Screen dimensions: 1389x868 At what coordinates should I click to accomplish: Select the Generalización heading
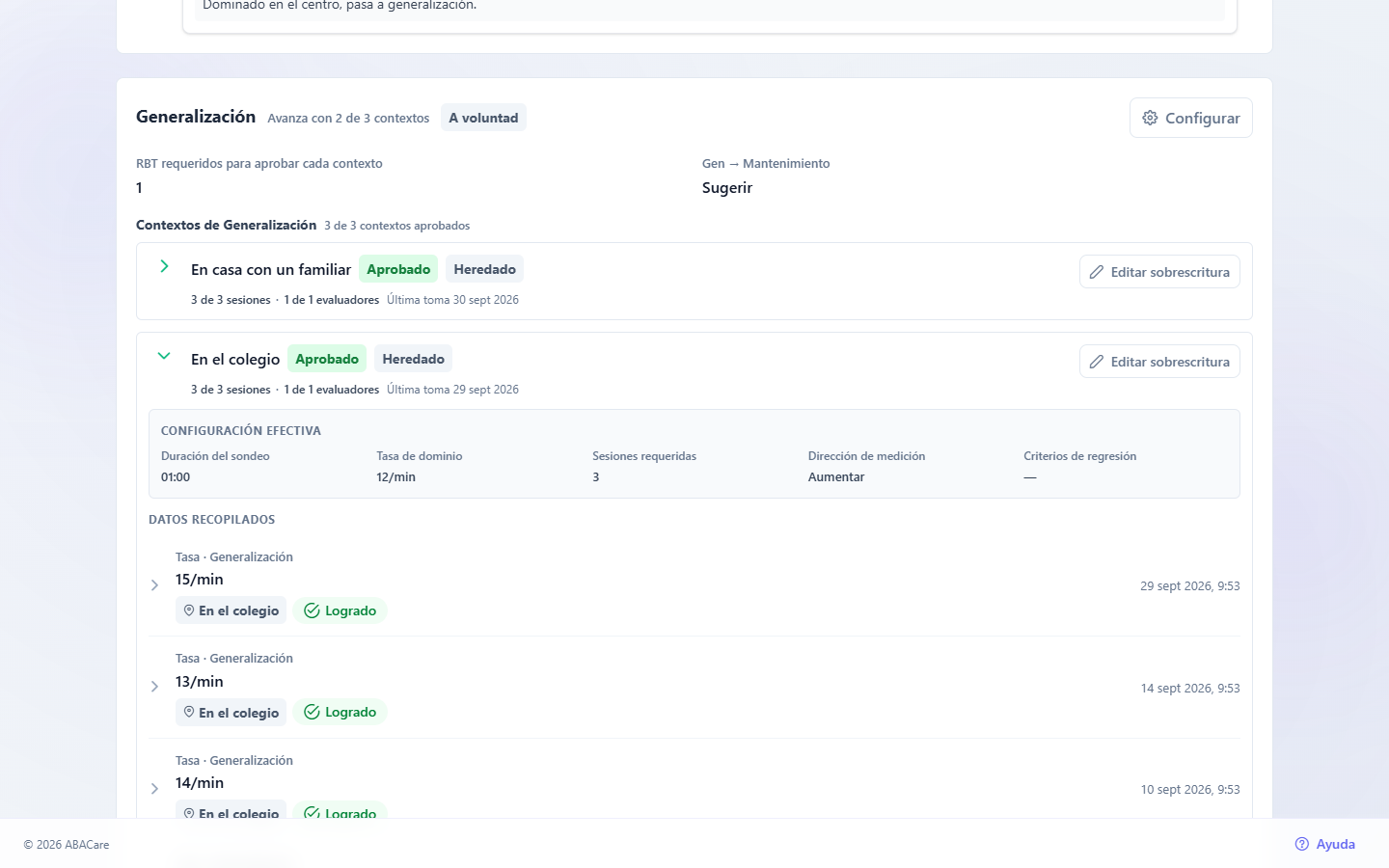click(x=196, y=117)
